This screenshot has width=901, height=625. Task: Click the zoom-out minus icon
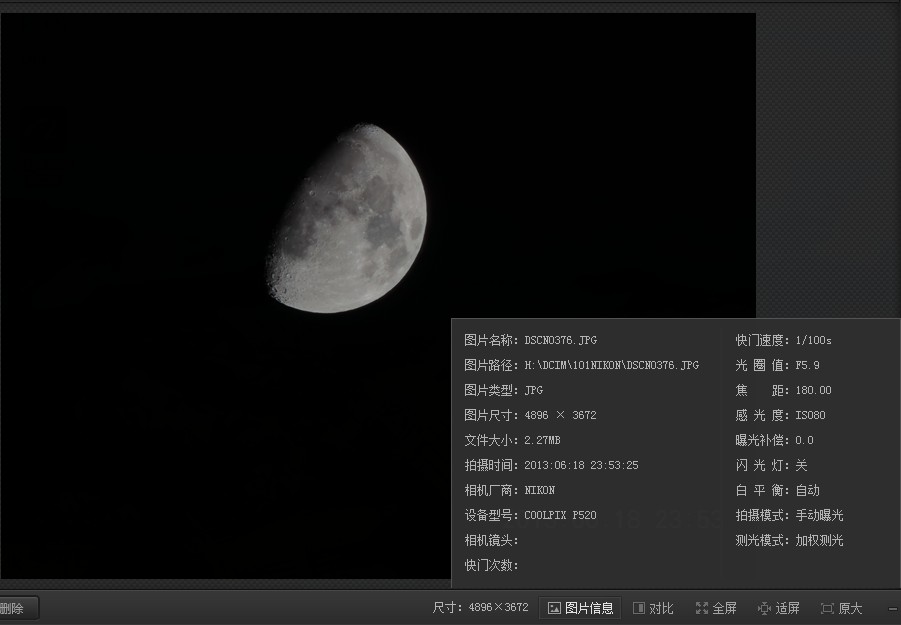tap(894, 609)
